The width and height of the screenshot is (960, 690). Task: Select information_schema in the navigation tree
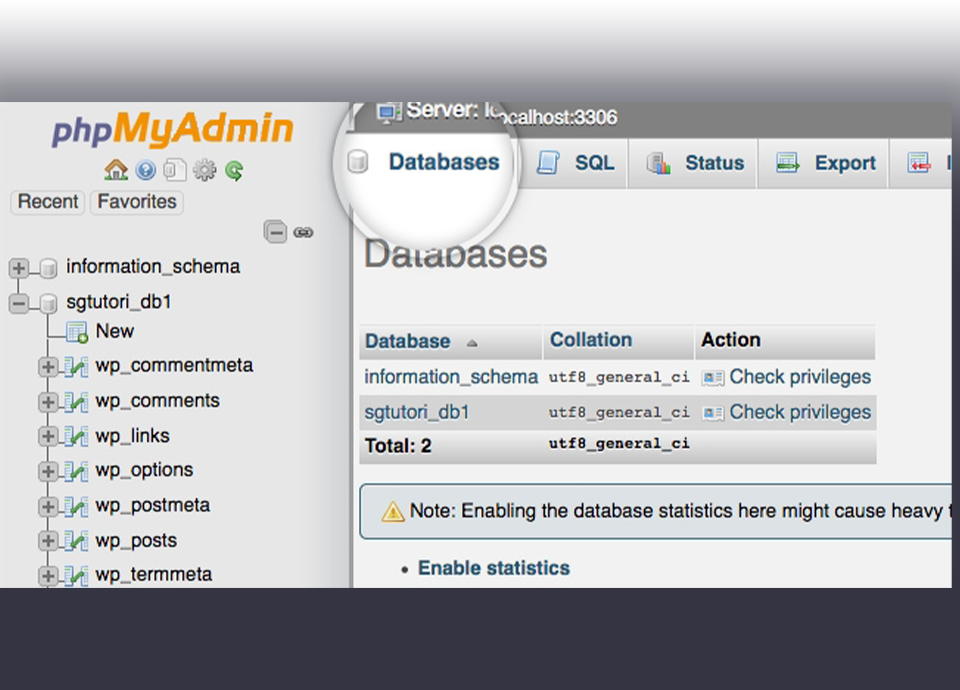pyautogui.click(x=153, y=267)
